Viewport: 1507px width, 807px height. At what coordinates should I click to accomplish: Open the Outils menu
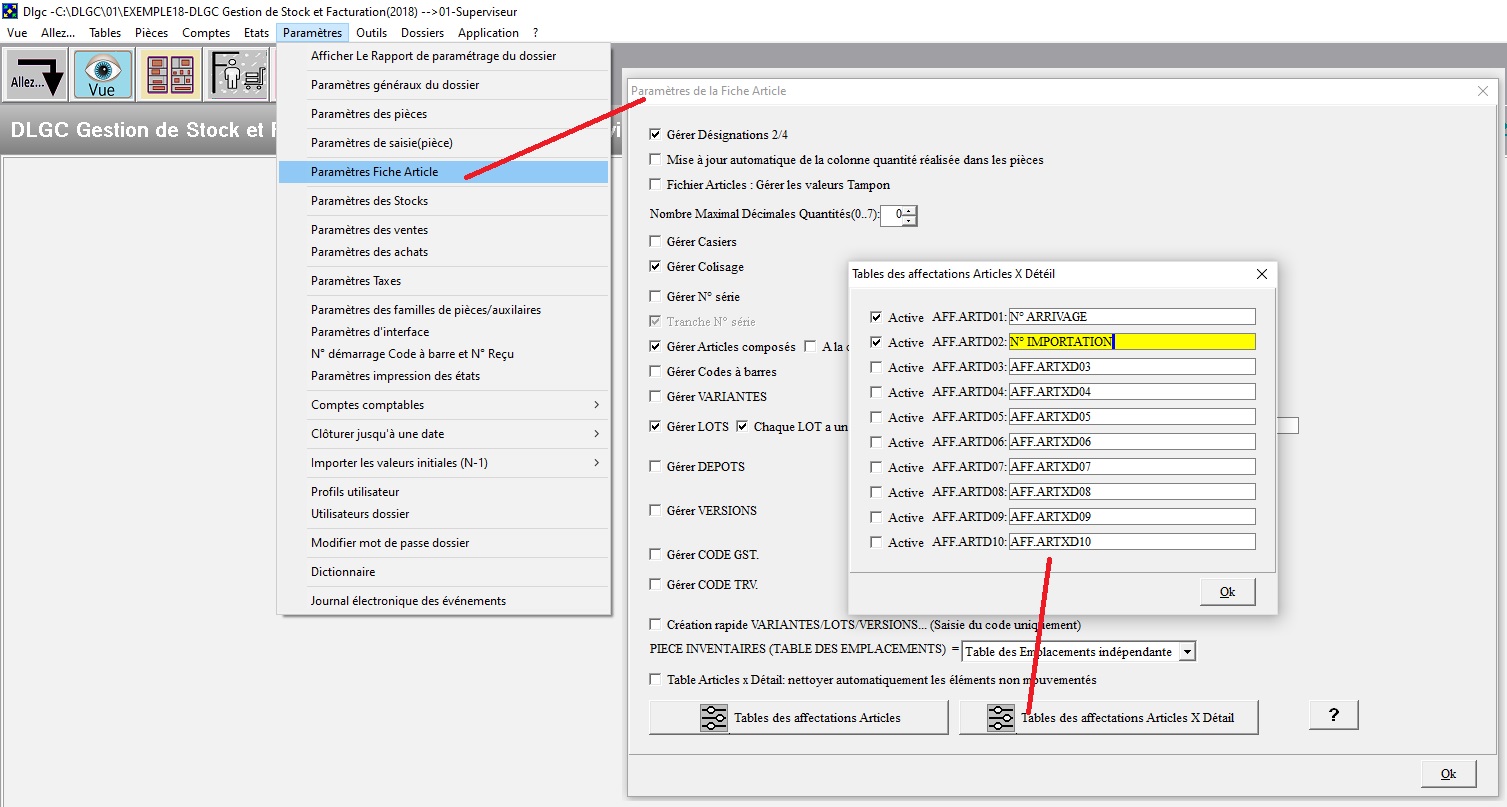click(x=372, y=33)
